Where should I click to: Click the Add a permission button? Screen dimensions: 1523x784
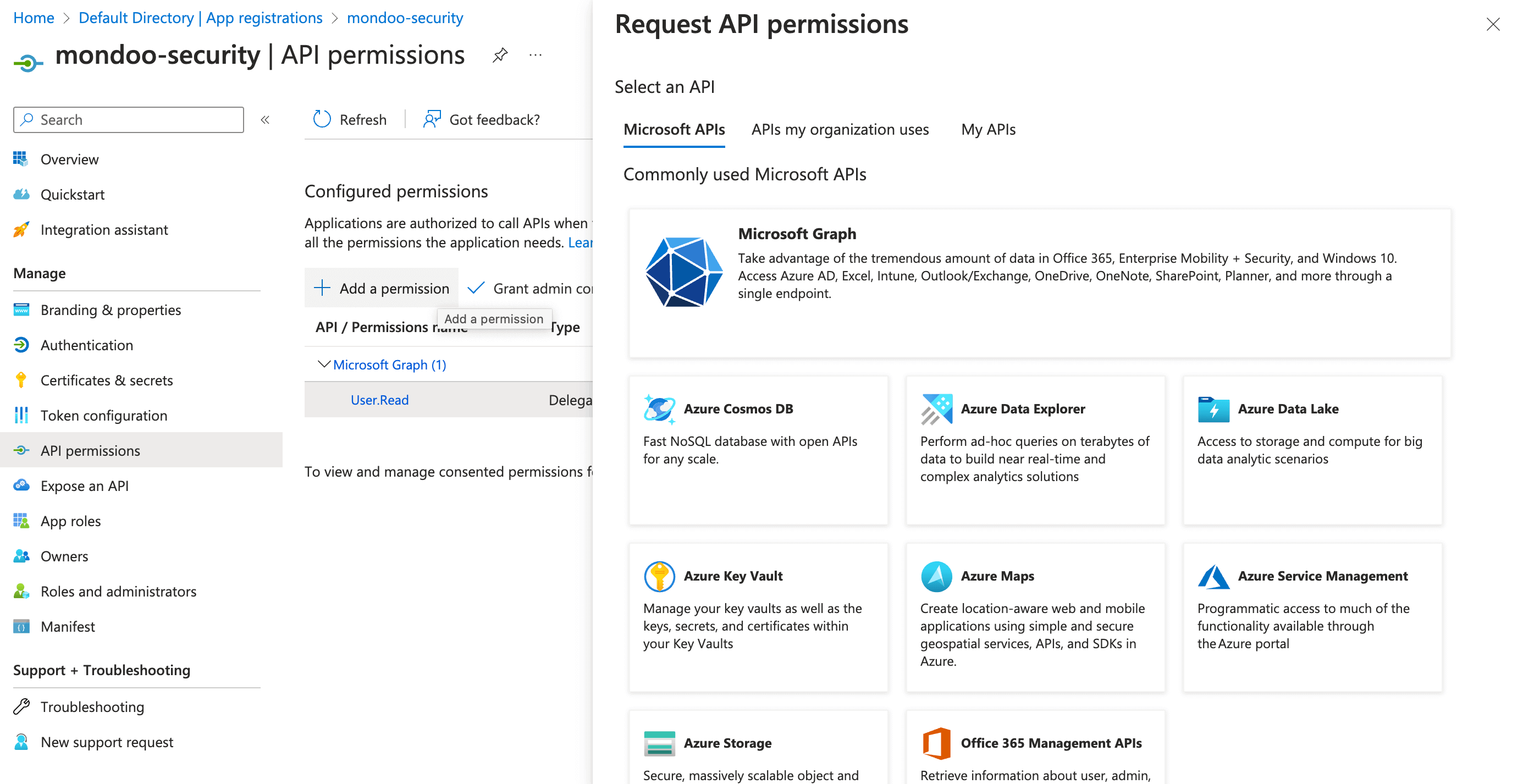[x=382, y=288]
